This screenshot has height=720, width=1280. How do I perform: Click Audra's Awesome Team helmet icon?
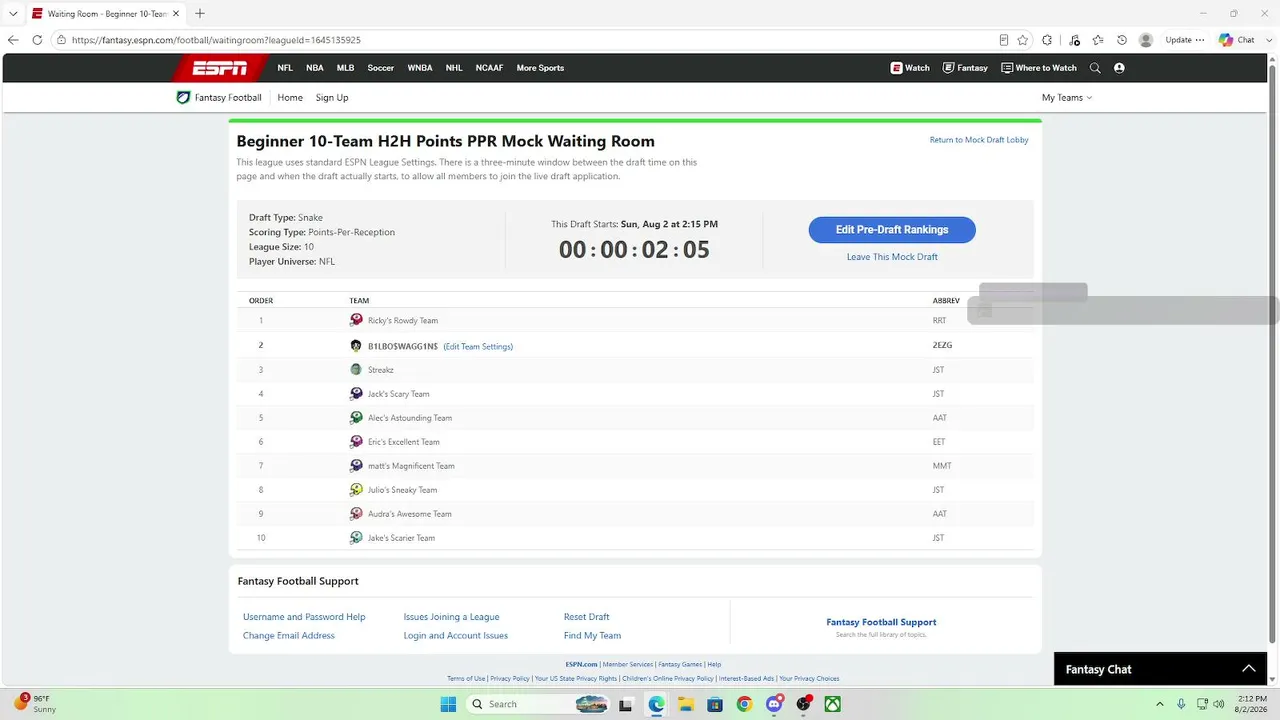(356, 514)
